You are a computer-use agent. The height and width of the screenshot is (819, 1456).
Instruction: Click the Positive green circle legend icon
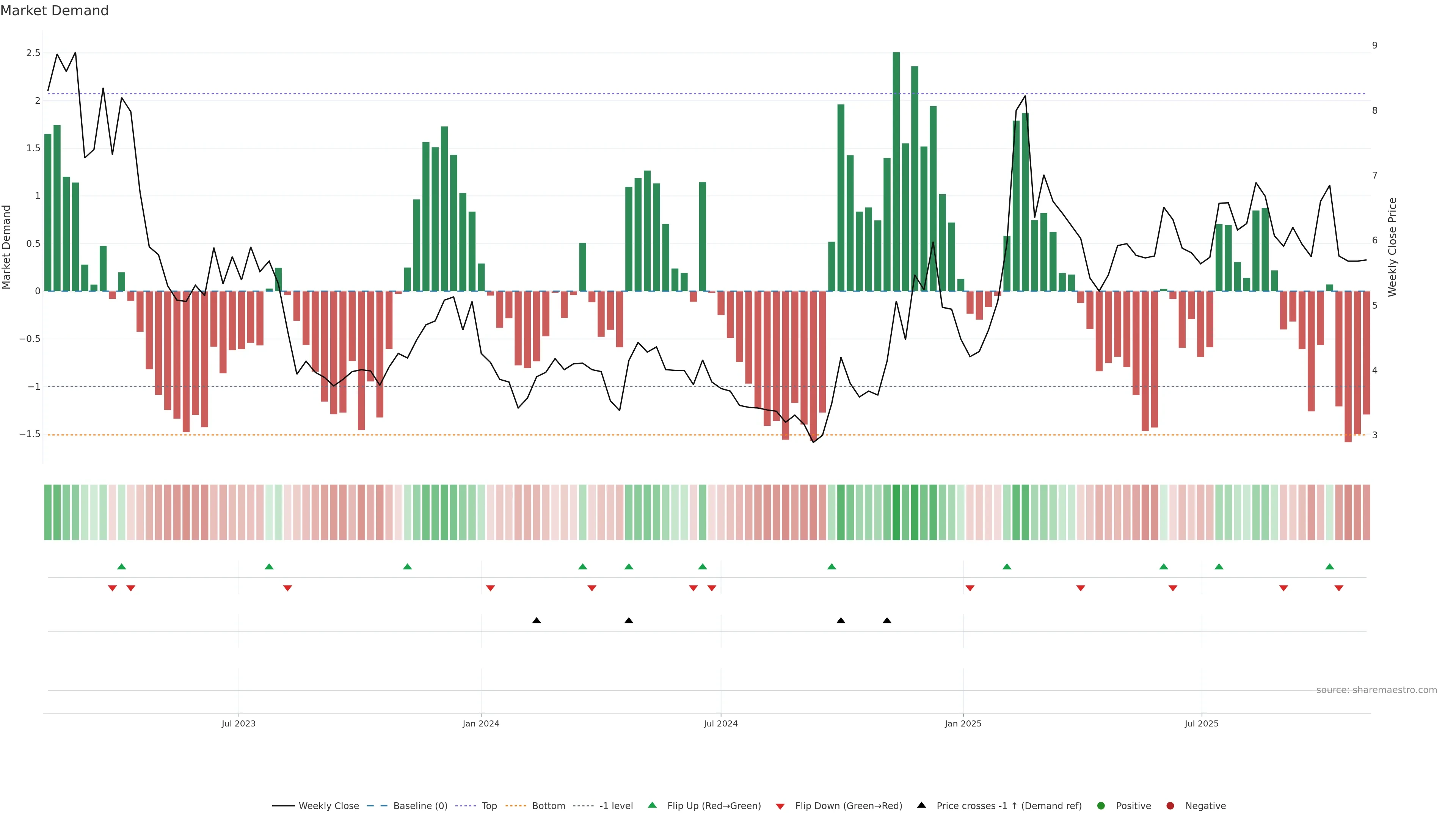1100,805
